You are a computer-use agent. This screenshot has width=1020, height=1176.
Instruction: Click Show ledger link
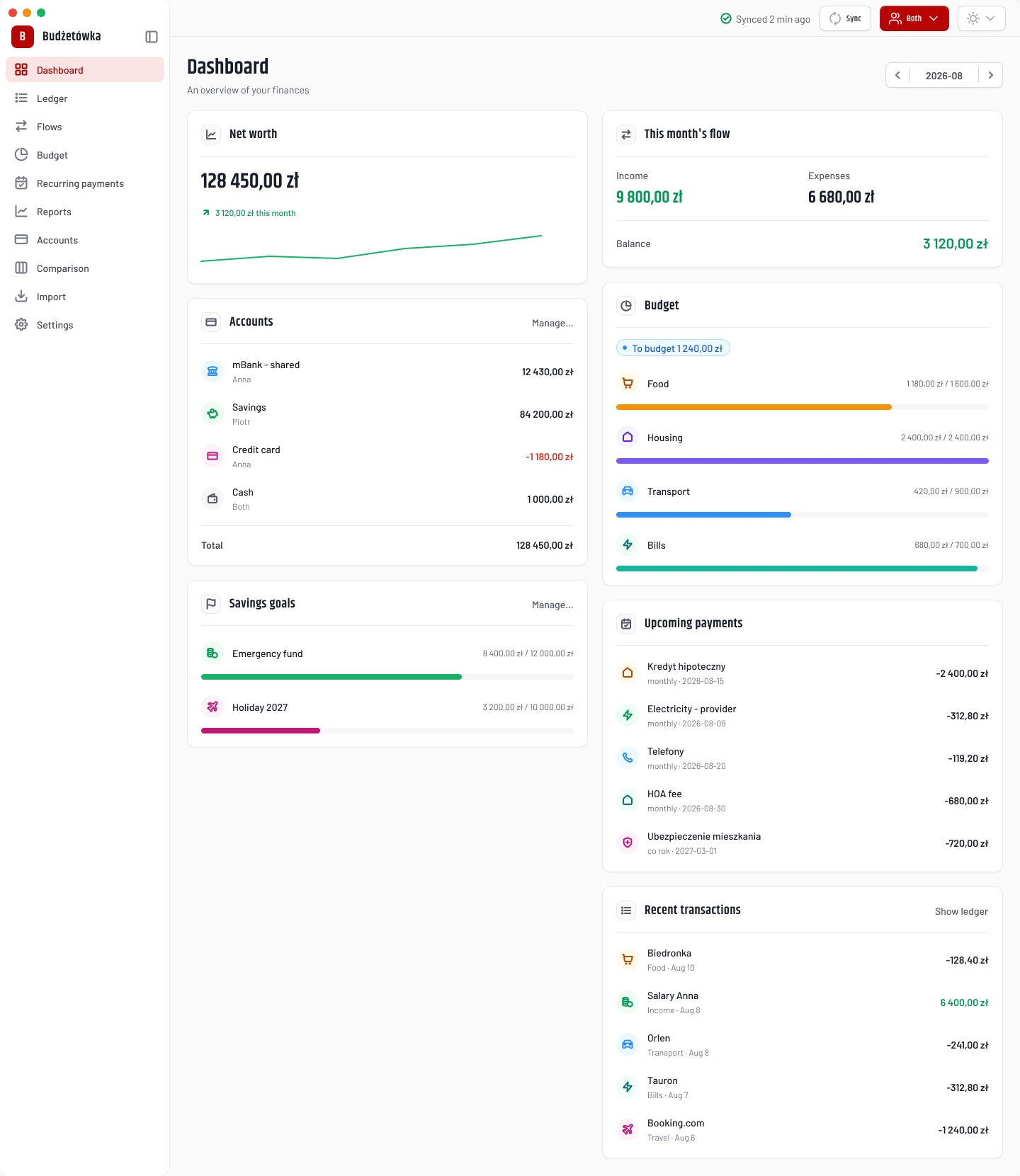pyautogui.click(x=961, y=911)
